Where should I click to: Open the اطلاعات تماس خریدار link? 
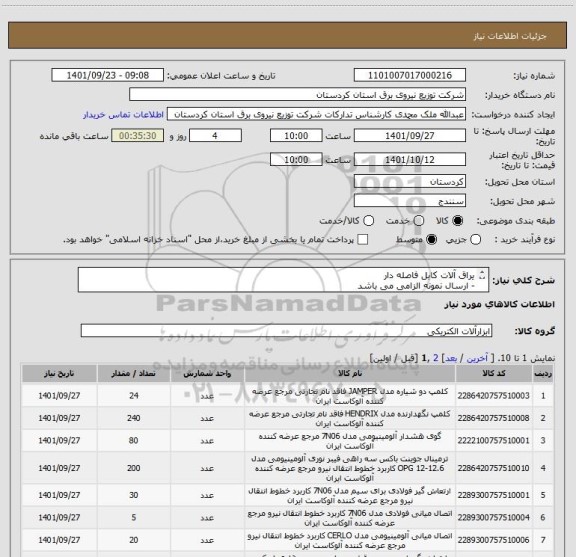click(x=123, y=115)
